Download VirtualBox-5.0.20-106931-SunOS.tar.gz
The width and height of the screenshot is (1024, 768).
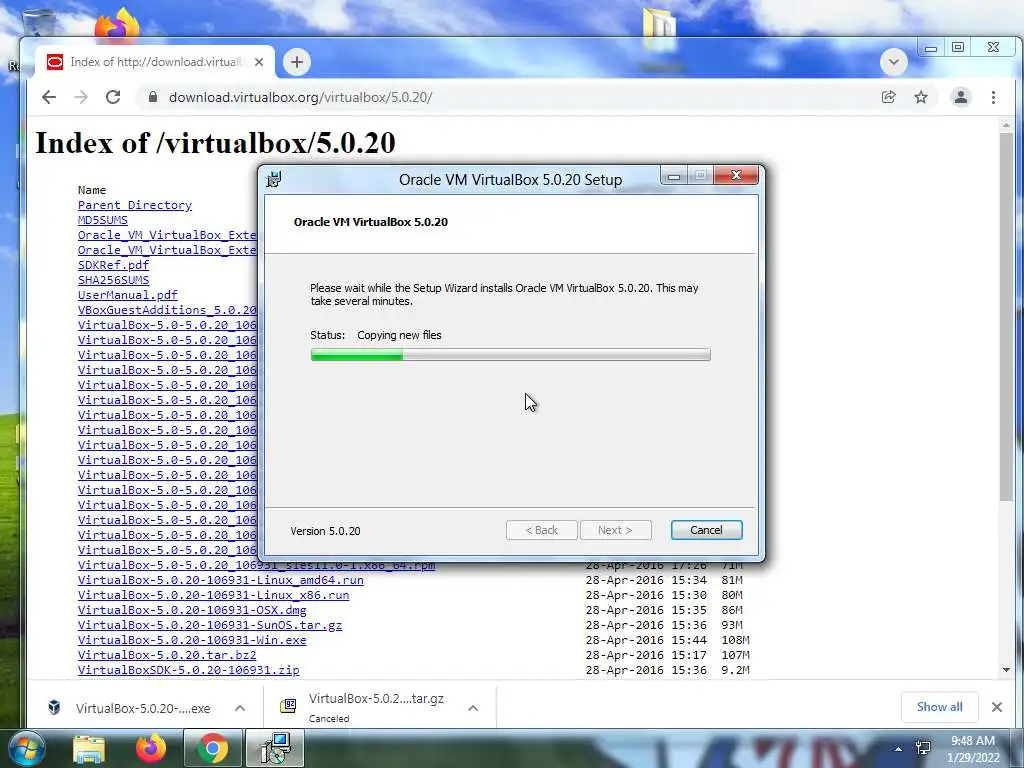coord(210,625)
